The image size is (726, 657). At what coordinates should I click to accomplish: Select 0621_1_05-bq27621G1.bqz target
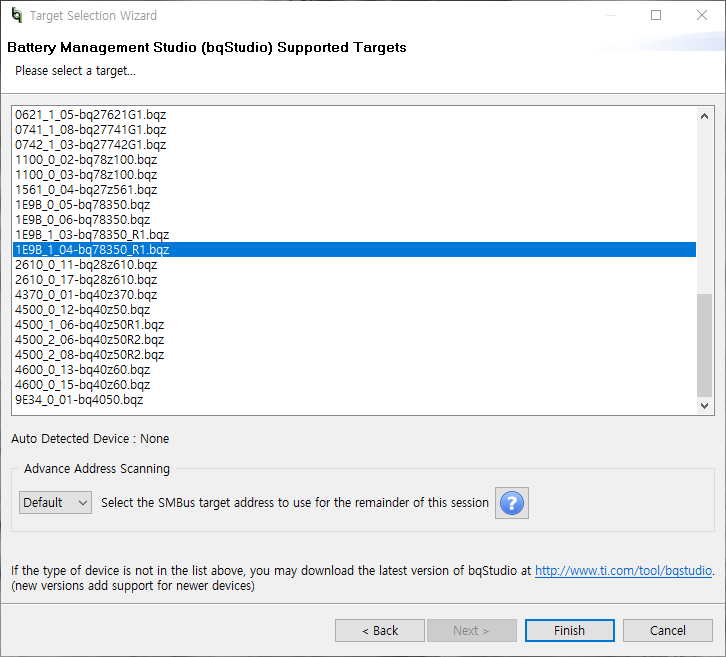354,114
